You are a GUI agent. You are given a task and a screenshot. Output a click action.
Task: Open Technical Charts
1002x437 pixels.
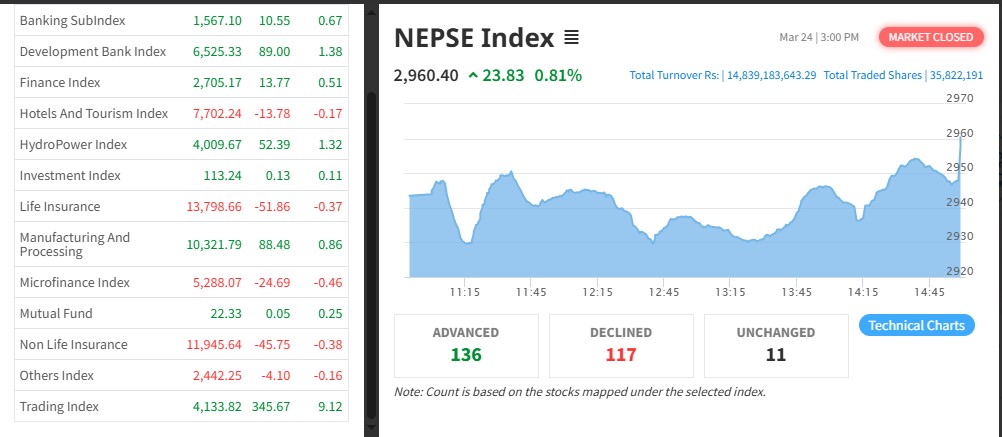pyautogui.click(x=916, y=325)
